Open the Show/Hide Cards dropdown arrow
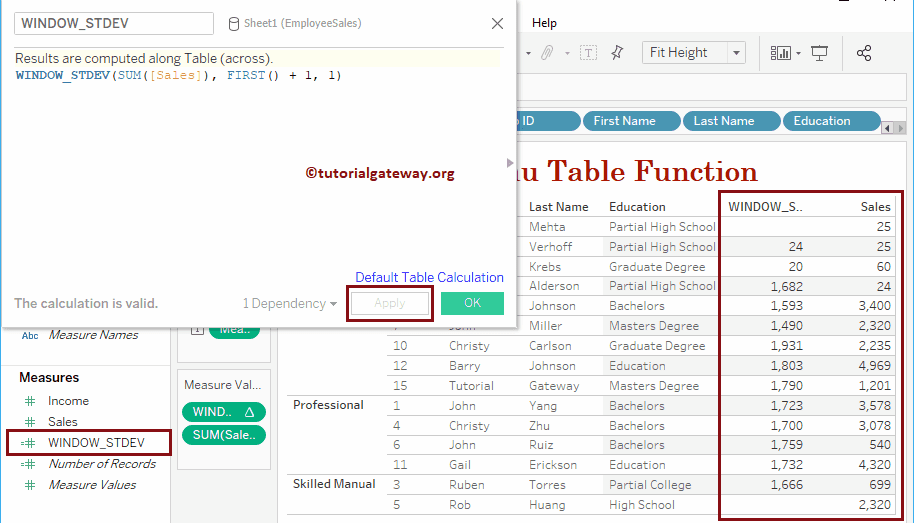This screenshot has height=523, width=914. click(x=799, y=53)
